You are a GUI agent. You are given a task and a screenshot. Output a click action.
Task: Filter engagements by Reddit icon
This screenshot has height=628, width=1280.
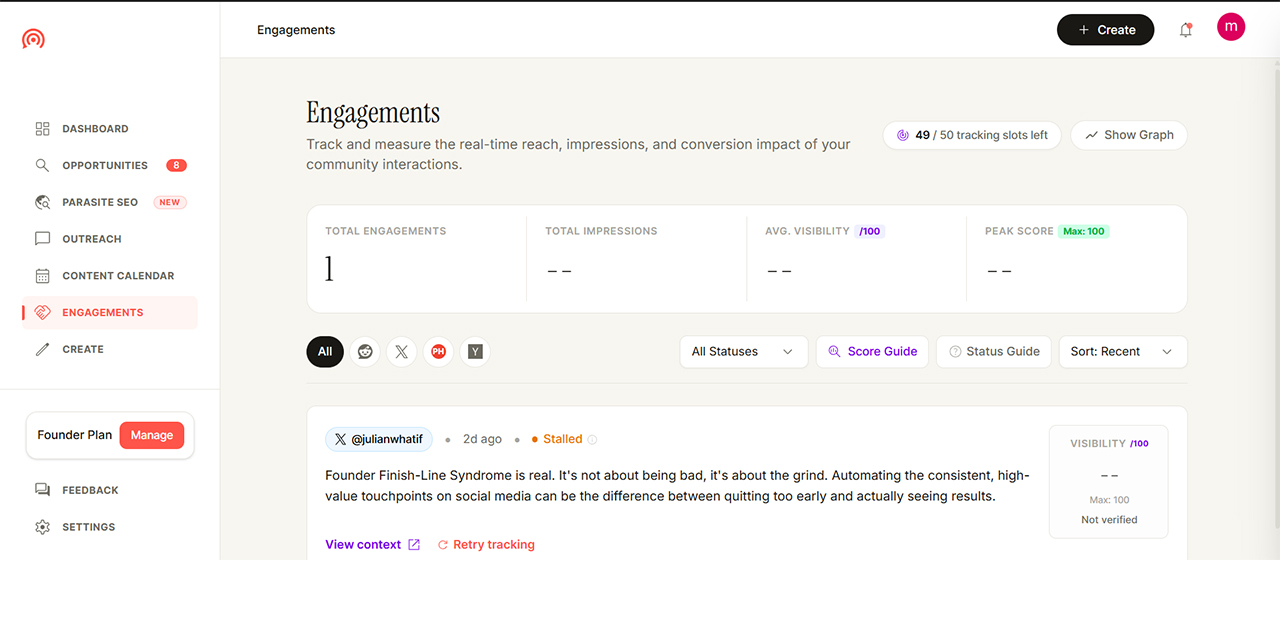[365, 352]
